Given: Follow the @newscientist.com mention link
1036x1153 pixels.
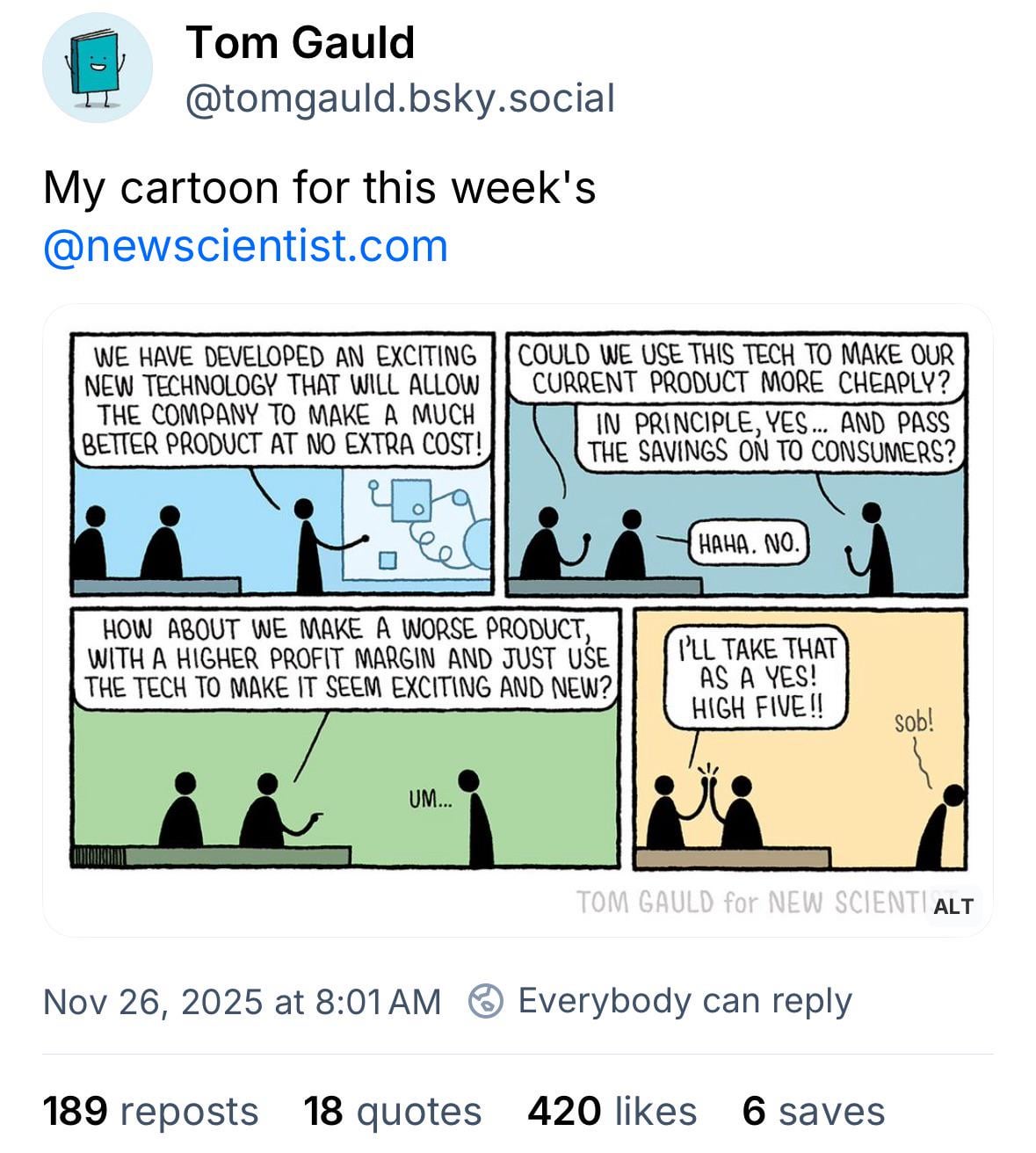Looking at the screenshot, I should pos(245,246).
